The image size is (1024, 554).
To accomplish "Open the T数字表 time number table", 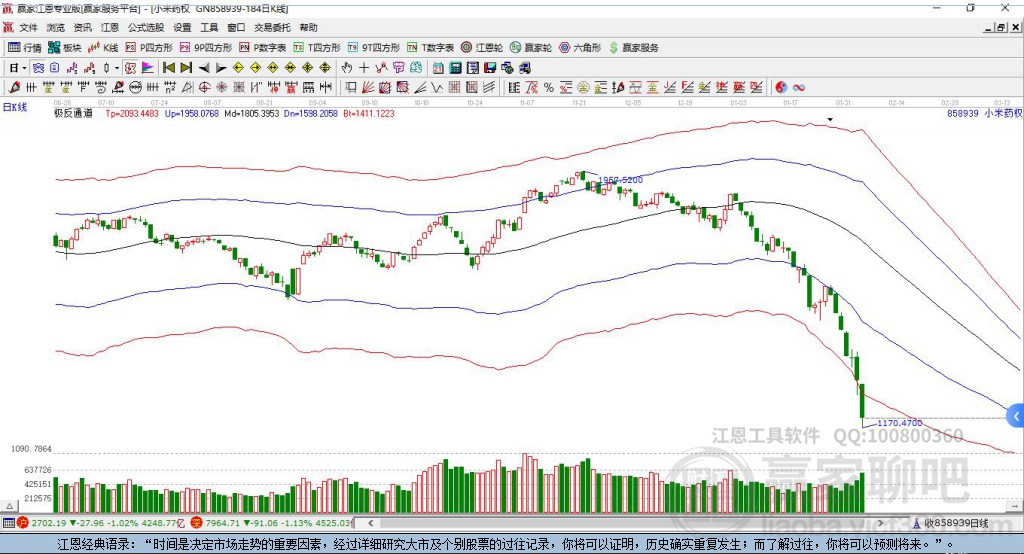I will (430, 48).
